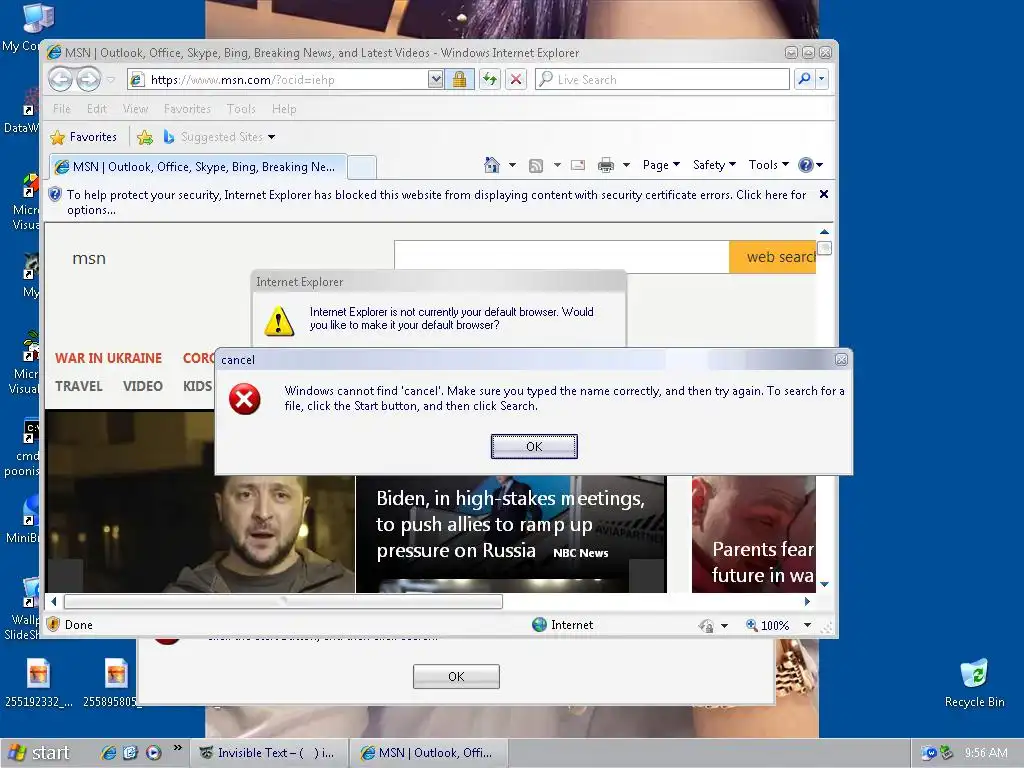Click the Start button
This screenshot has height=768, width=1024.
point(39,753)
